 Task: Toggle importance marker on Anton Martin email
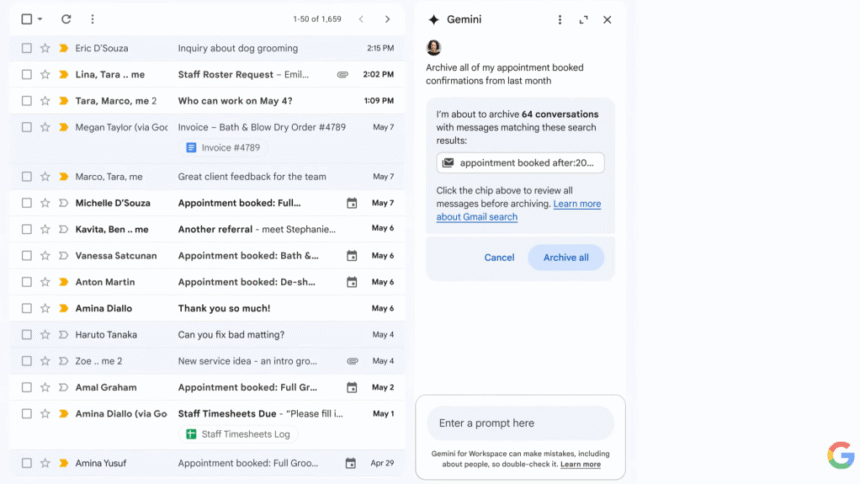click(64, 282)
